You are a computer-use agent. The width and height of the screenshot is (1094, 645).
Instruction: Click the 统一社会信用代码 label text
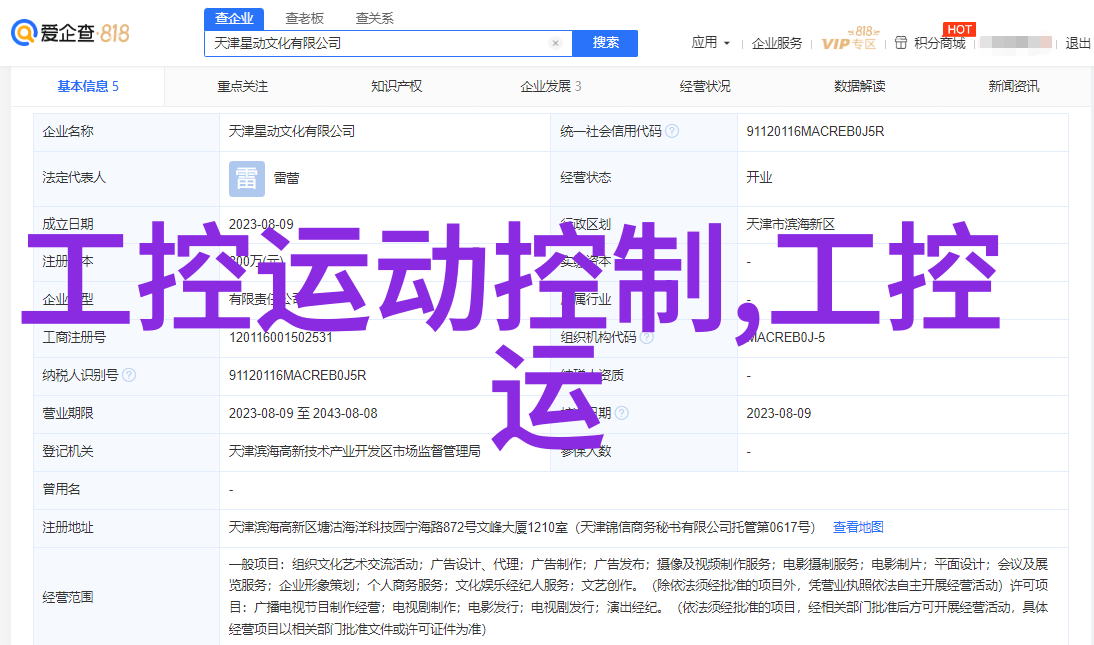(x=610, y=131)
